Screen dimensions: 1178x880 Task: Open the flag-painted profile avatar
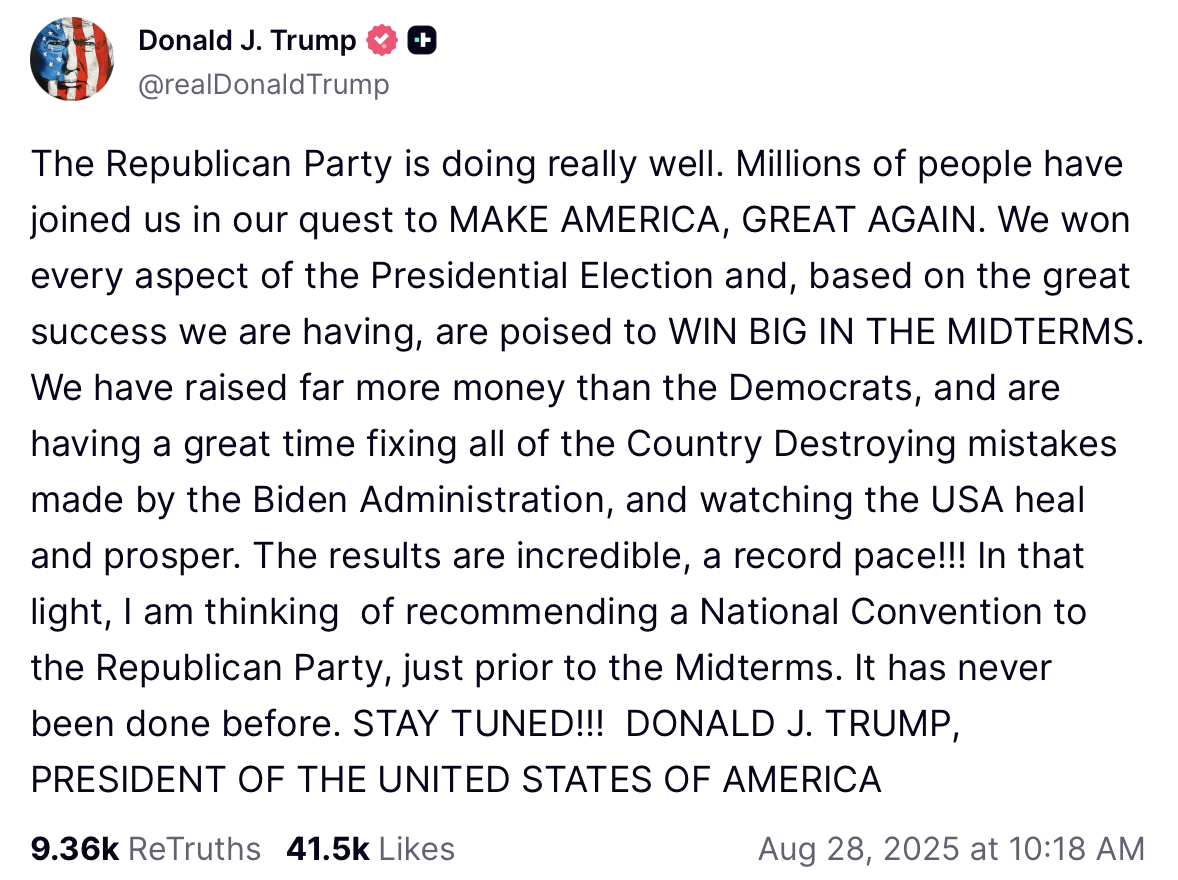click(x=72, y=59)
